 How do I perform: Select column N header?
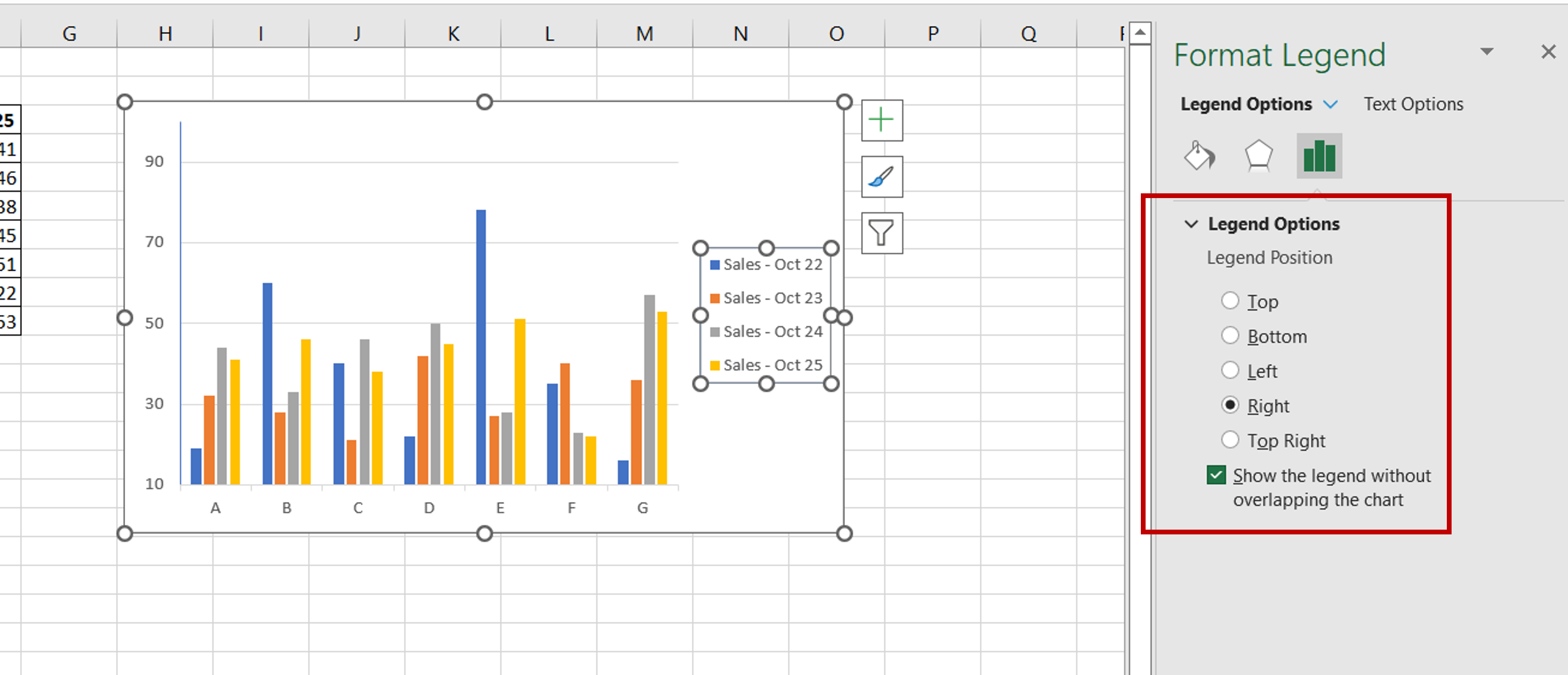tap(741, 33)
